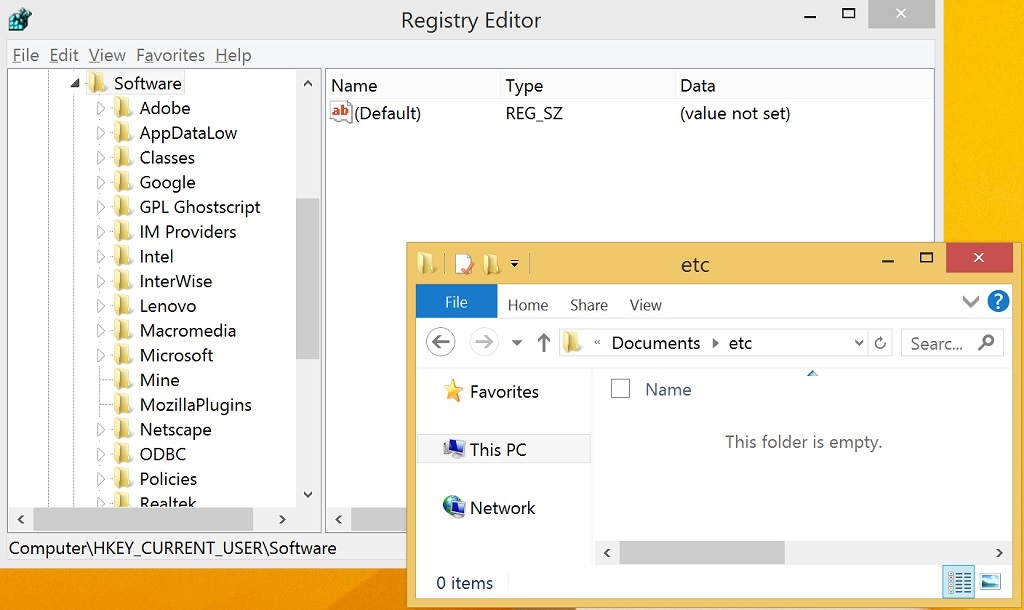
Task: Click the Software folder icon in registry tree
Action: 97,83
